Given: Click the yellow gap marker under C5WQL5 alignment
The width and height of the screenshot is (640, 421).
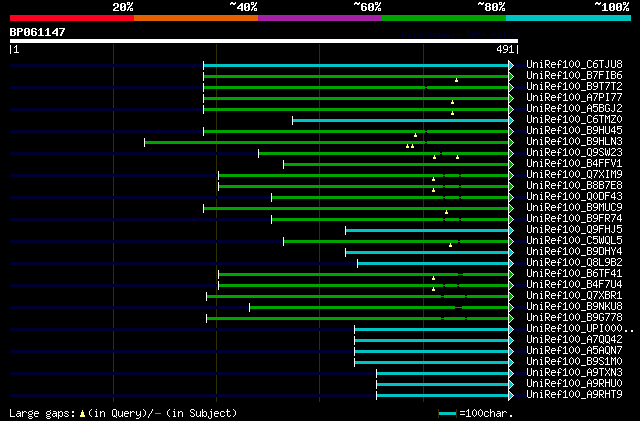Looking at the screenshot, I should coord(451,246).
